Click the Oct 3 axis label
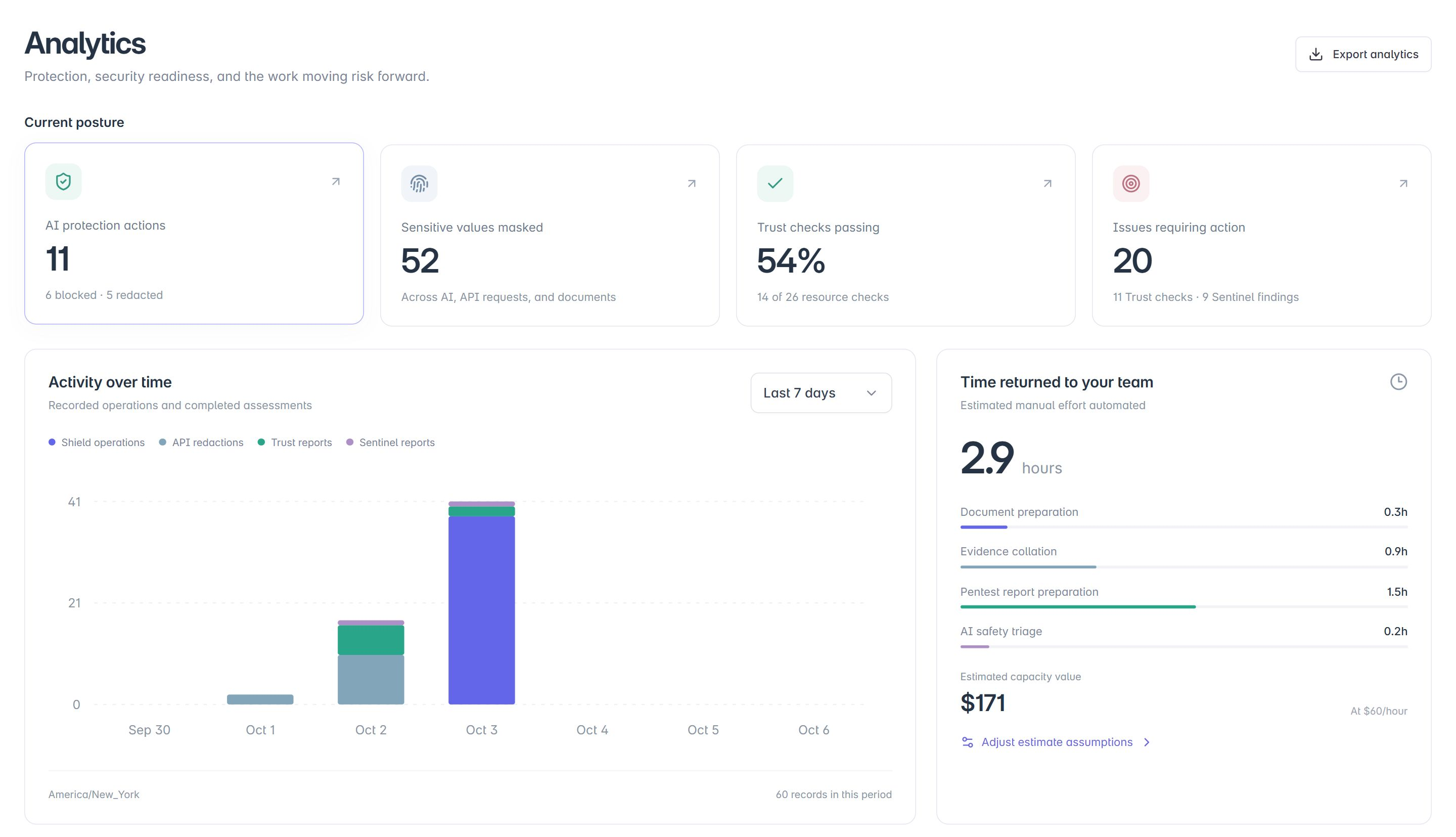Viewport: 1456px width, 837px height. coord(481,730)
